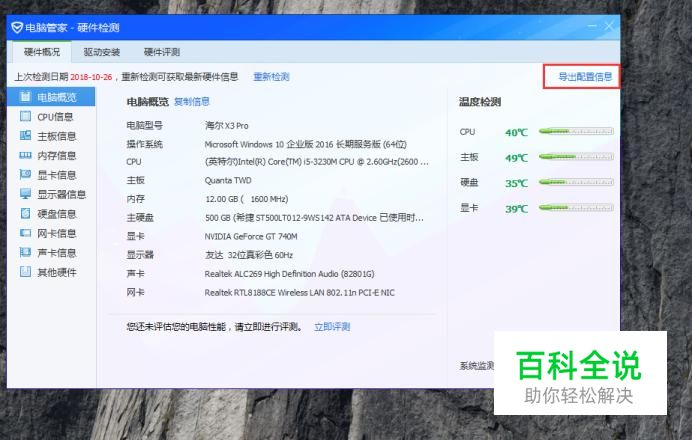Screen dimensions: 692x440
Task: Select the 内存信息 label in sidebar
Action: [56, 155]
